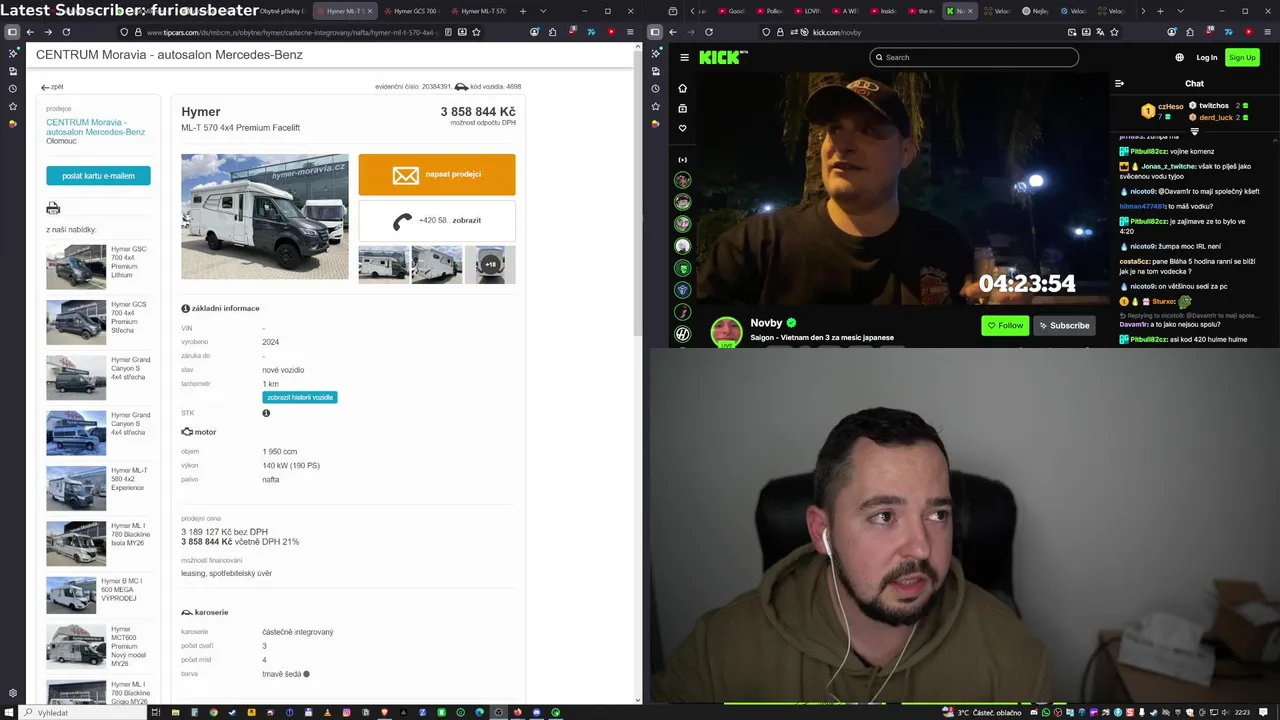This screenshot has width=1280, height=720.
Task: Switch to 'Hymer GCS 700' browser tab
Action: coord(414,11)
